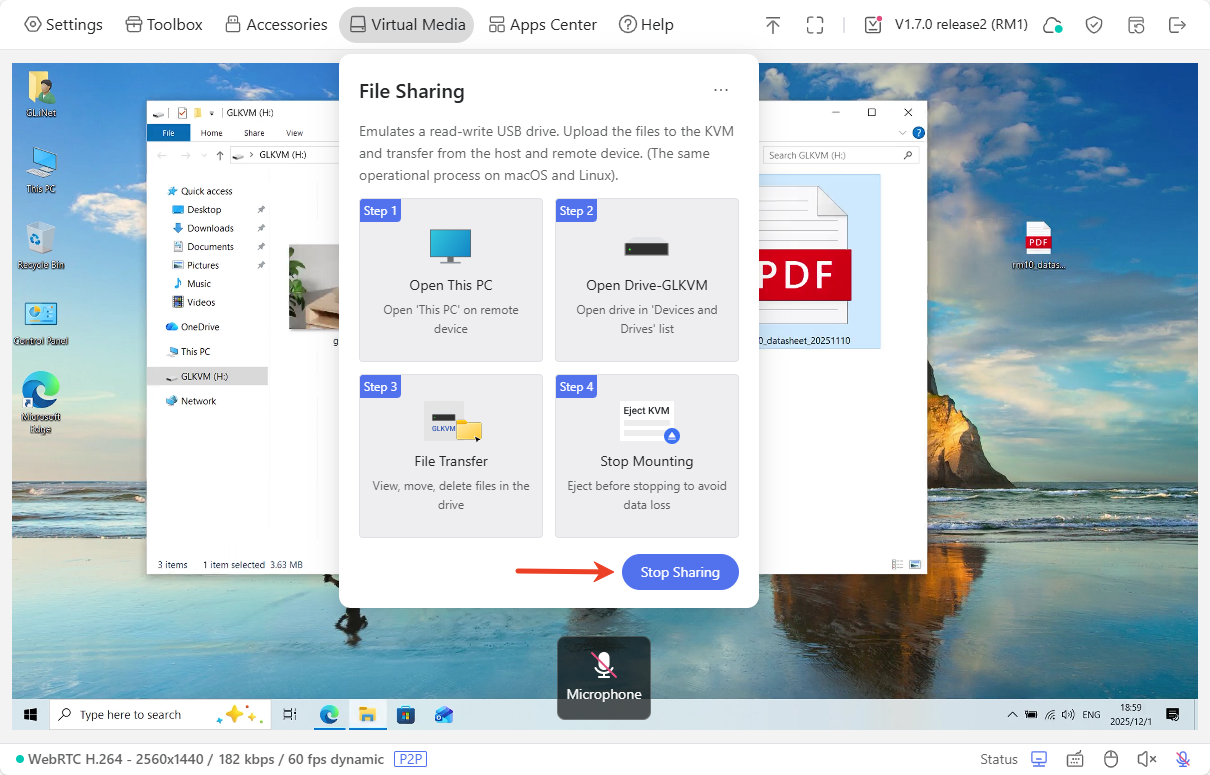The image size is (1210, 775).
Task: Click the collapse toolbar up-arrow icon
Action: pyautogui.click(x=772, y=25)
